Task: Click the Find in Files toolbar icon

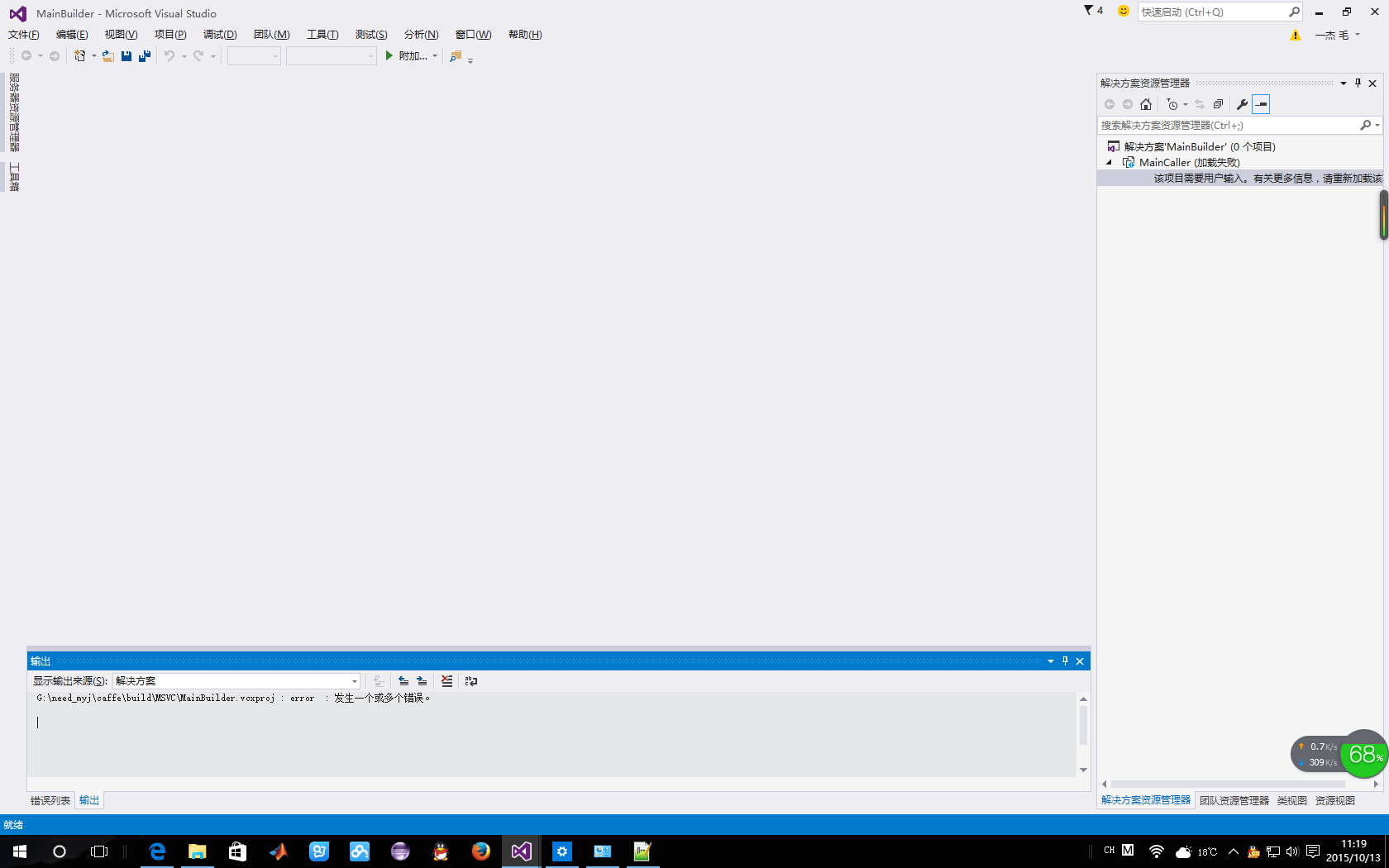Action: (456, 56)
